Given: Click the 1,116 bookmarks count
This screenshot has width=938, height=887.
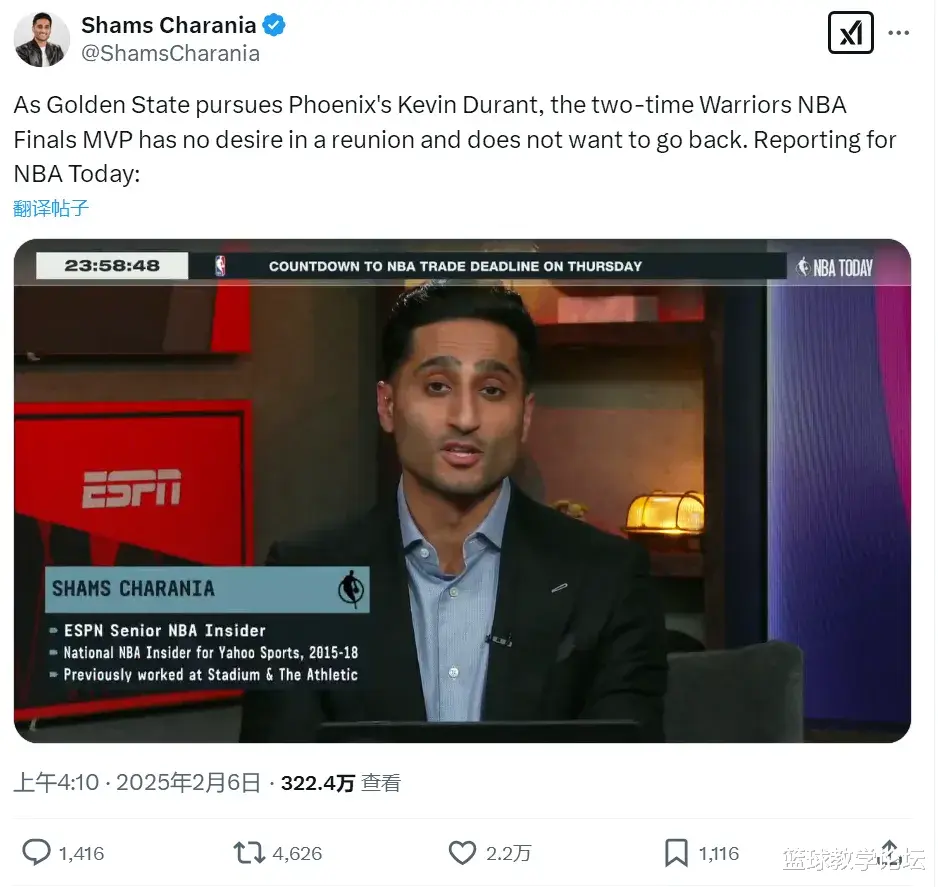Looking at the screenshot, I should coord(719,854).
